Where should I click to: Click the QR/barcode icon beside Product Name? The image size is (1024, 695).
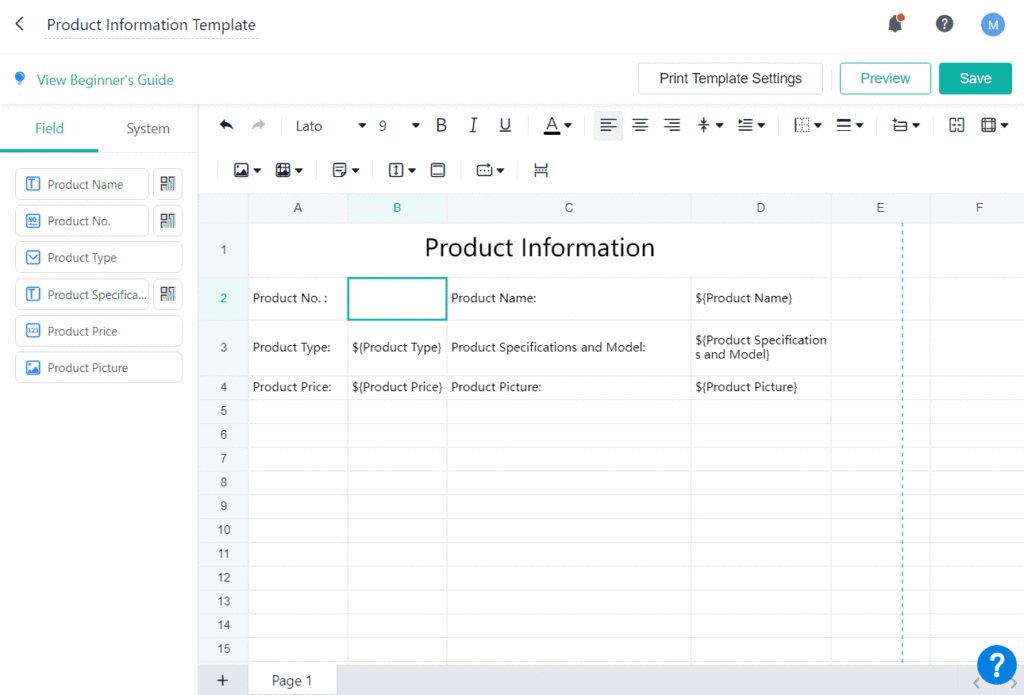coord(168,184)
